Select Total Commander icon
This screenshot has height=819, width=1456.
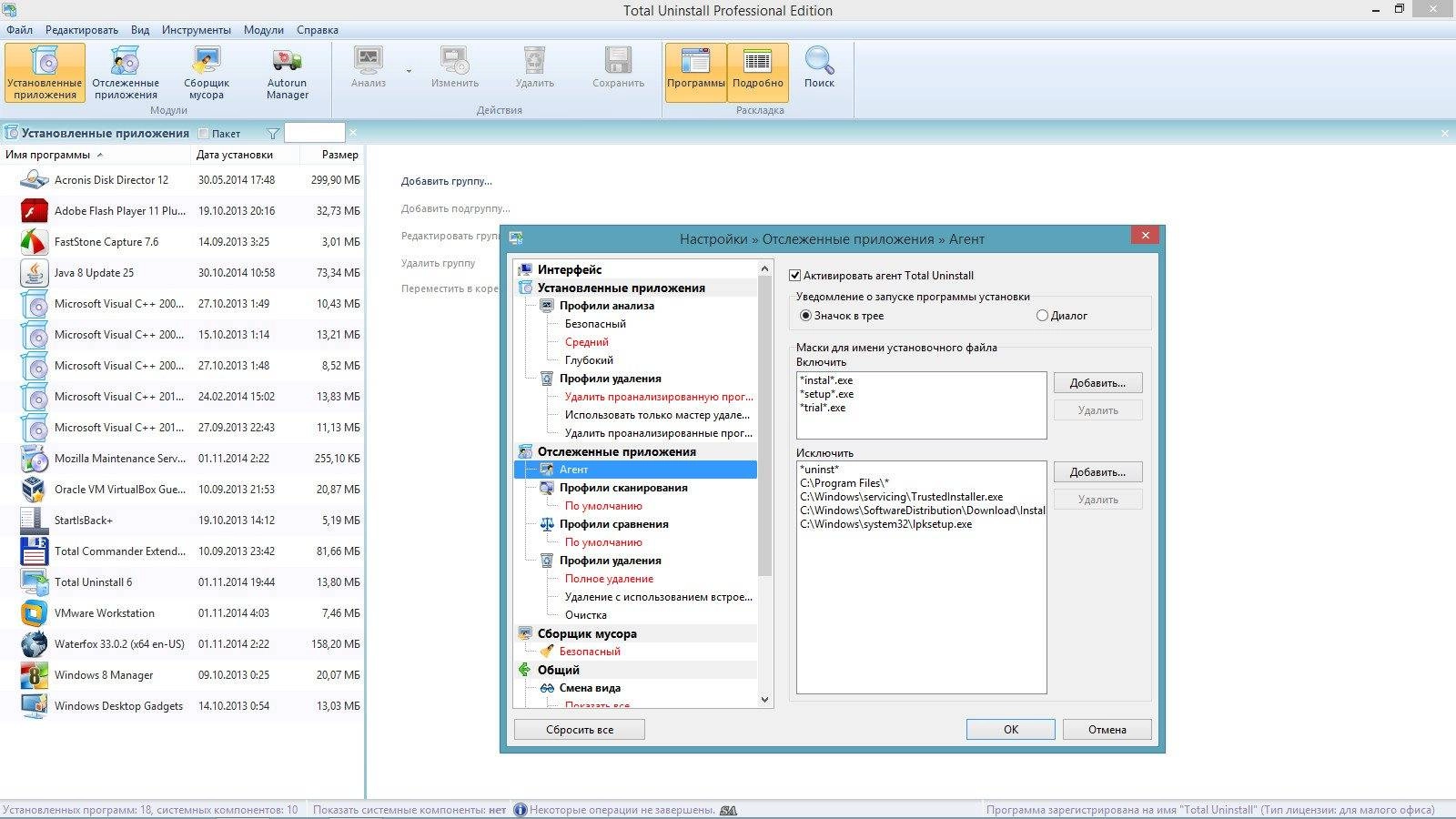pos(35,551)
